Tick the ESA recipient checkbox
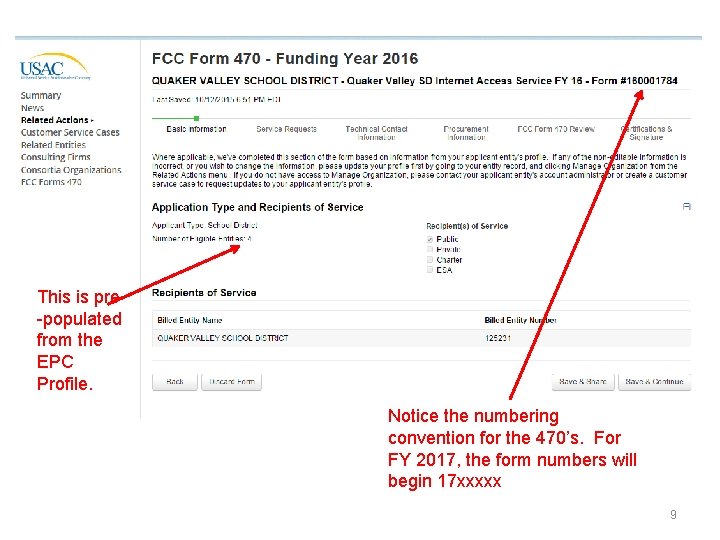 [x=430, y=270]
